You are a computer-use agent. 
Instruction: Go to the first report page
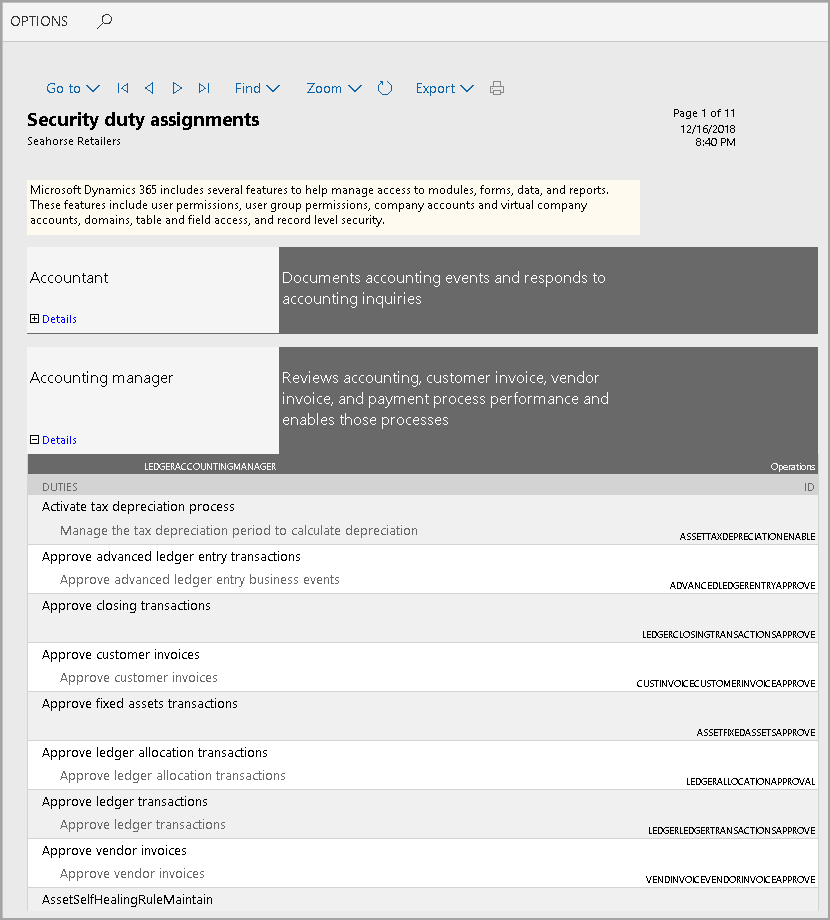coord(123,88)
